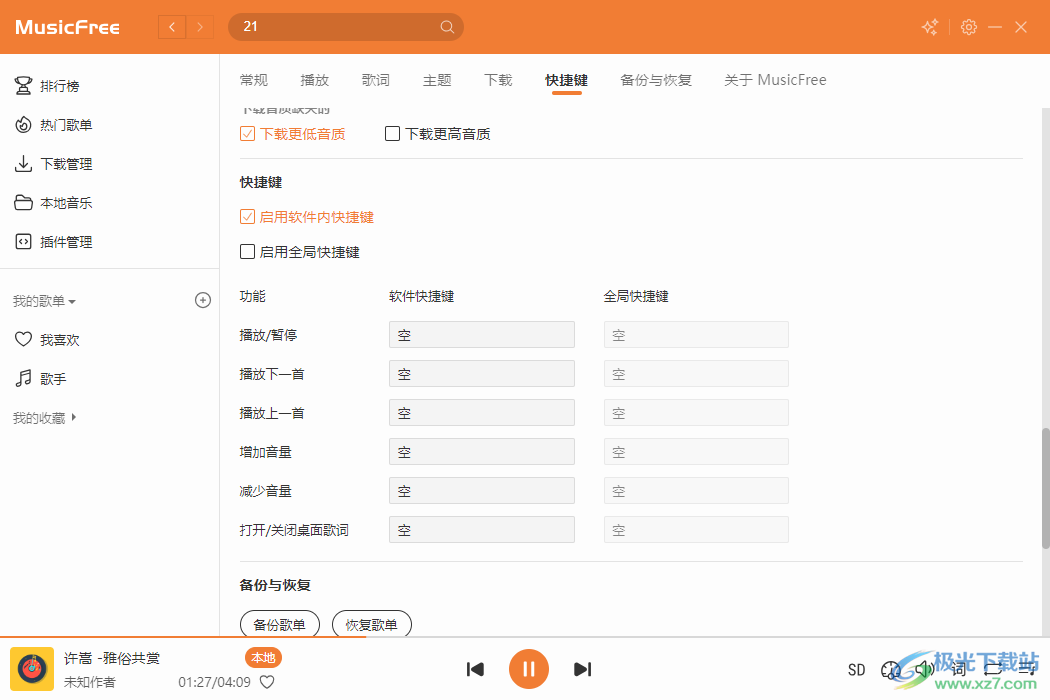Click the MusicFree logo

tap(67, 27)
